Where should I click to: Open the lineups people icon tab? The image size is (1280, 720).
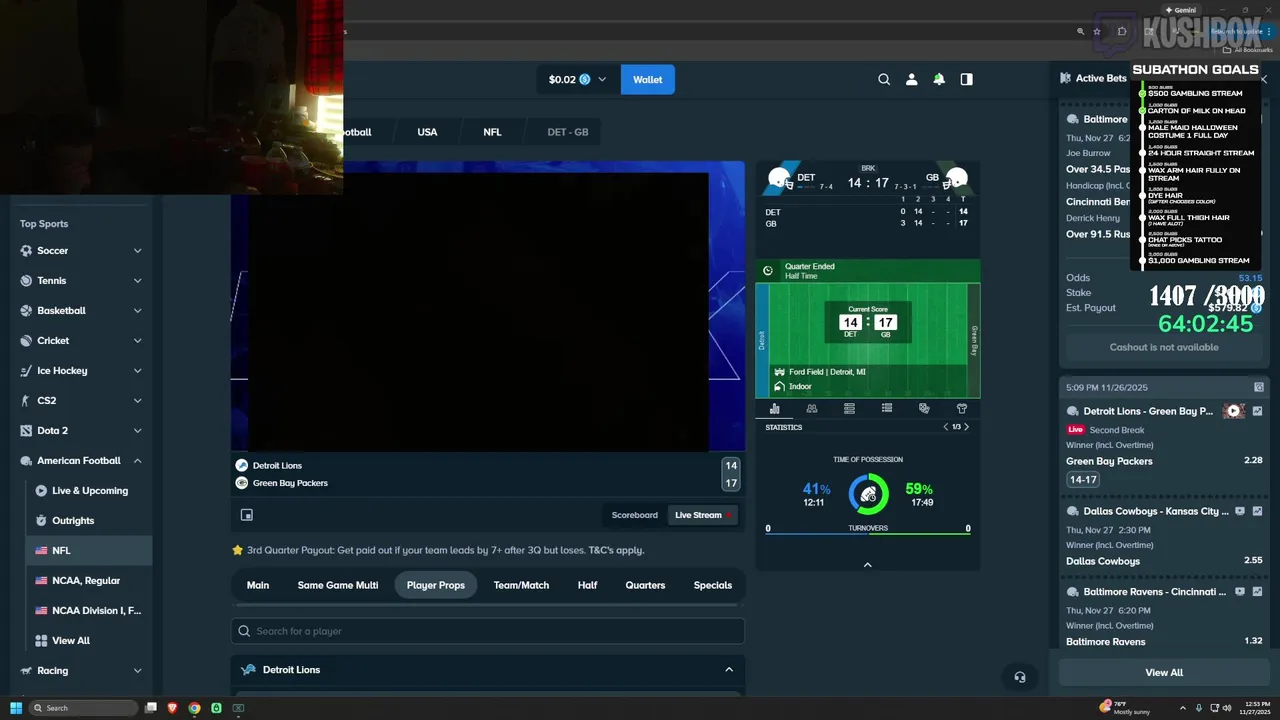[811, 408]
